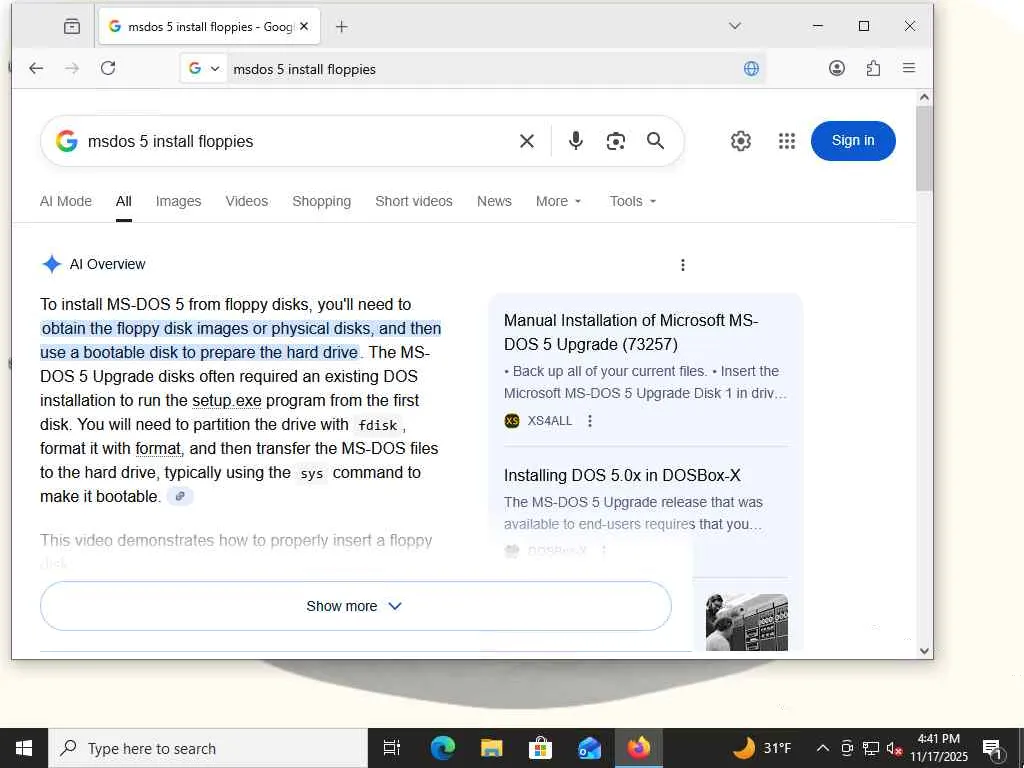1024x768 pixels.
Task: Open the list all tabs chevron
Action: coord(735,26)
